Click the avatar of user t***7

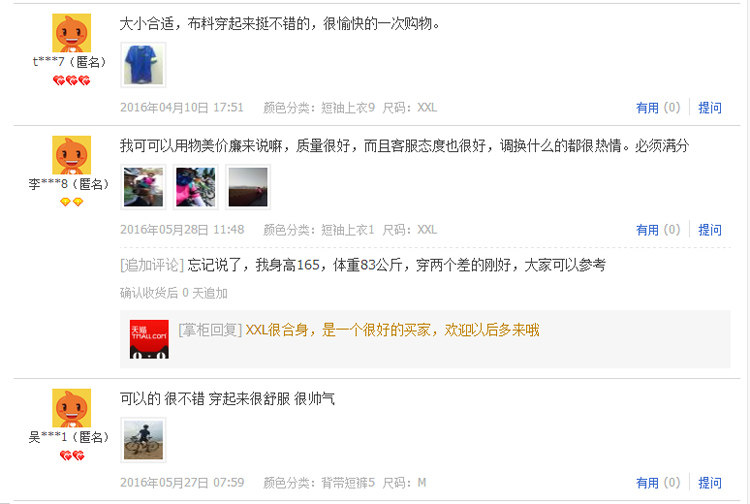coord(71,33)
